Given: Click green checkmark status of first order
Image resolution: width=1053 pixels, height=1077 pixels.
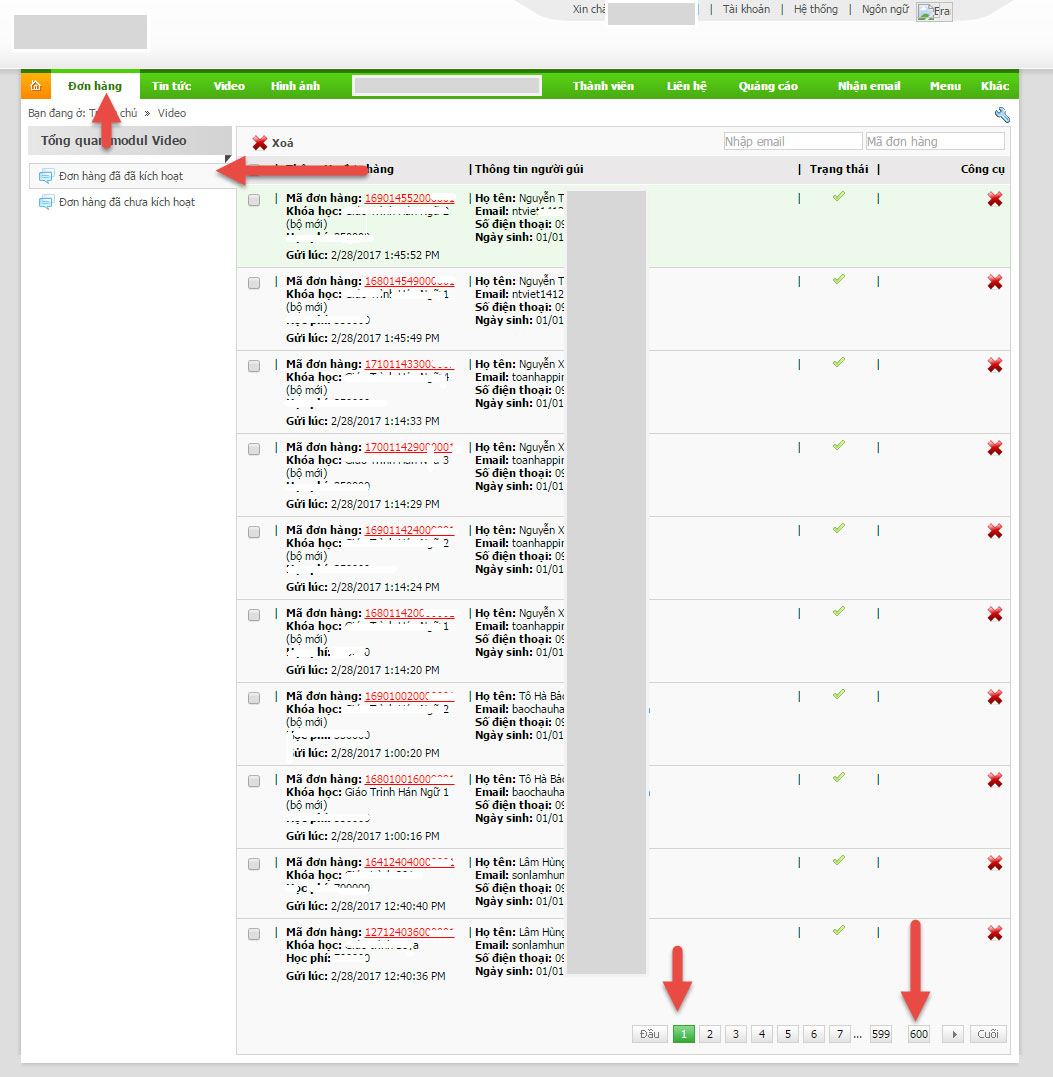Looking at the screenshot, I should pos(838,196).
